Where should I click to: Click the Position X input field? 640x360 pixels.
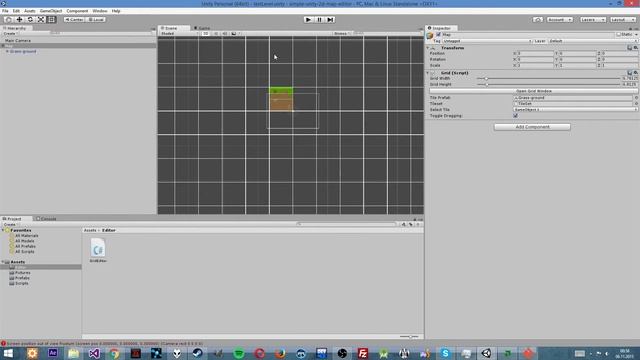click(535, 53)
